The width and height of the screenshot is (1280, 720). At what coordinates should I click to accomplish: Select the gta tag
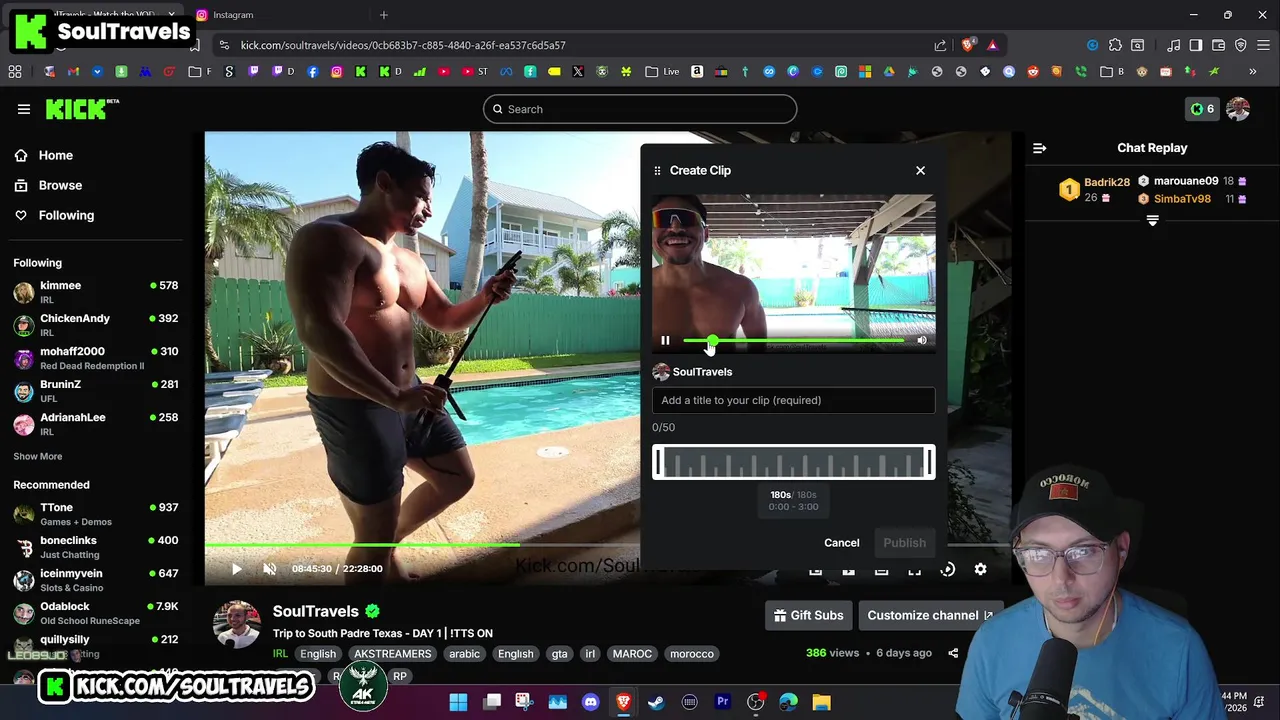tap(559, 654)
